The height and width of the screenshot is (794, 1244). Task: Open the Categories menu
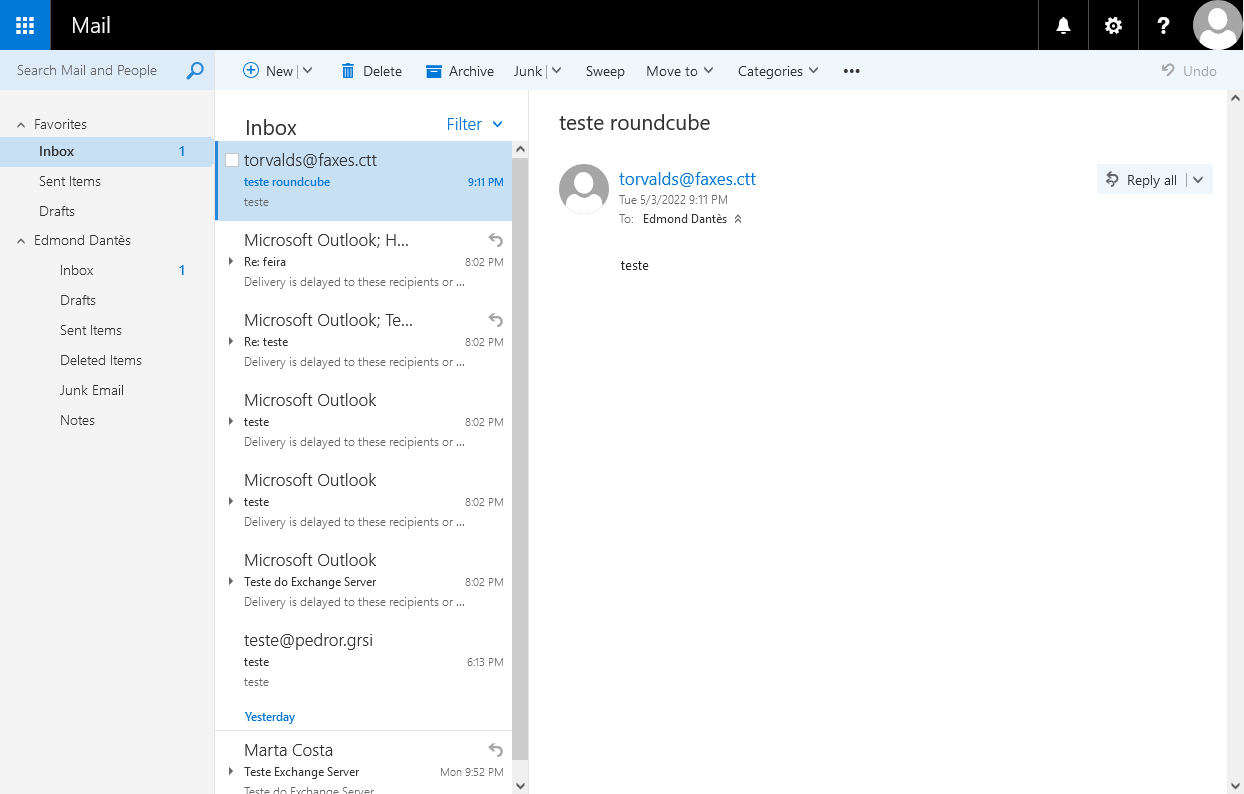coord(777,71)
